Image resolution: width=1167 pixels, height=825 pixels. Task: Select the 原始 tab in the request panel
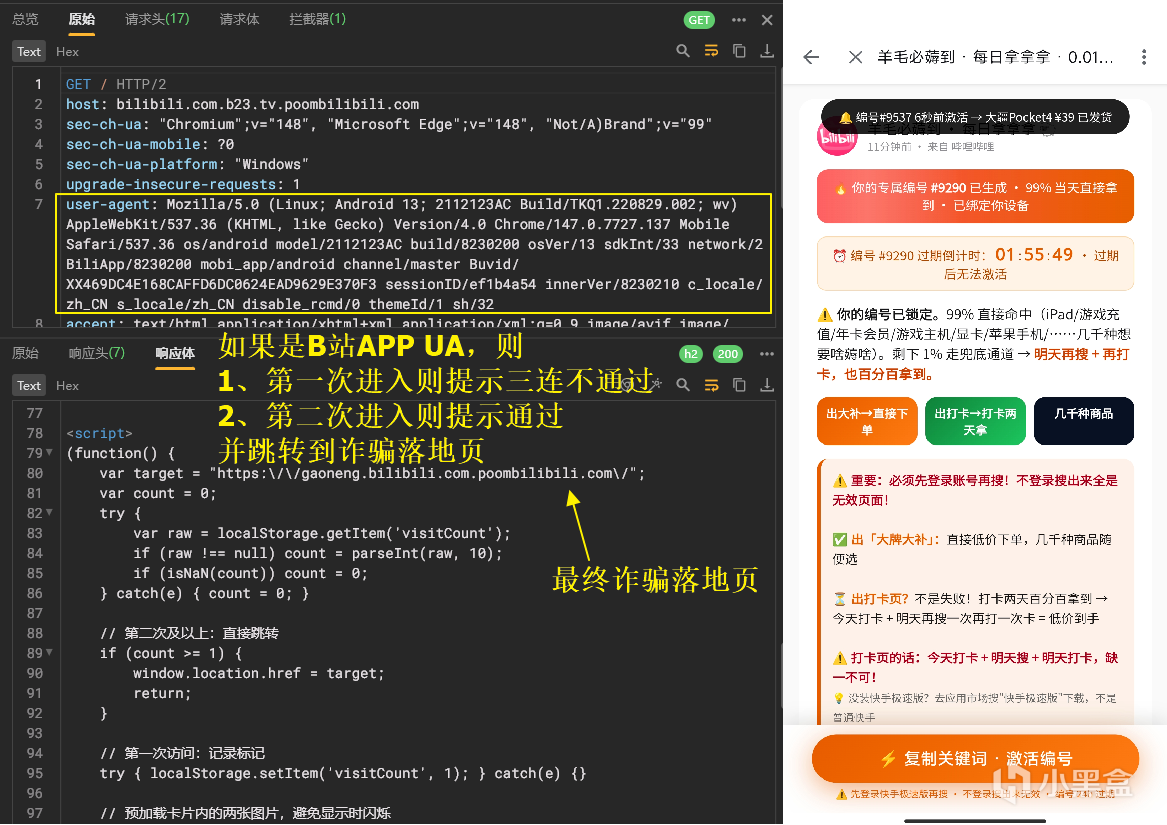click(82, 19)
